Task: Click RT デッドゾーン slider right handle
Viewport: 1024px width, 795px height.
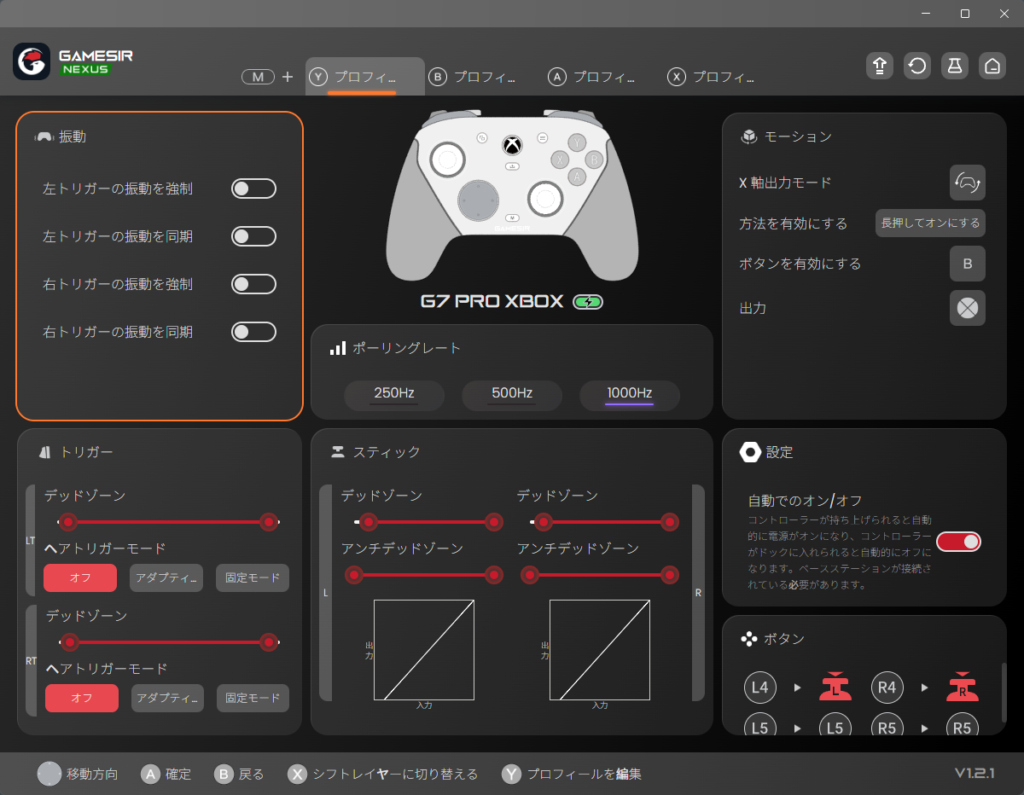Action: 268,642
